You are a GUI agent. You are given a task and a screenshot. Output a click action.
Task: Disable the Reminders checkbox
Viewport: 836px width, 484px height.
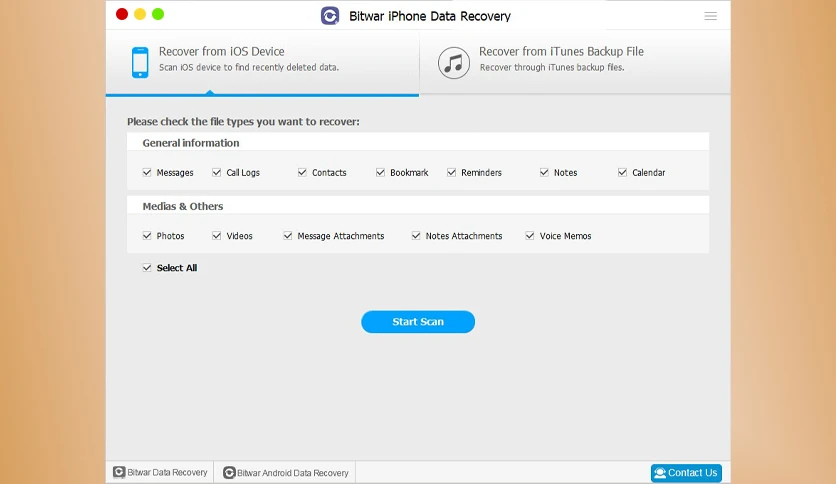[x=452, y=172]
